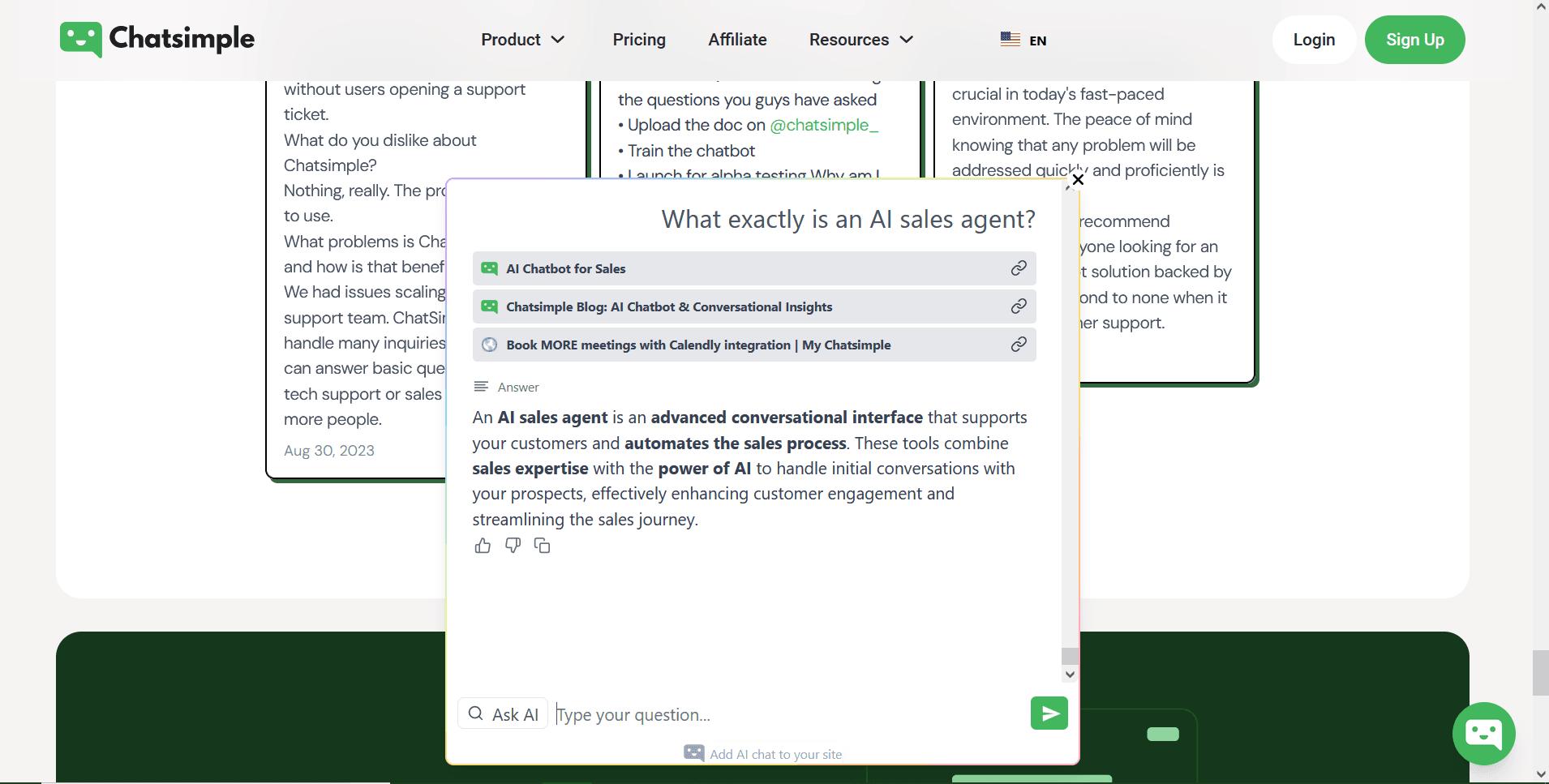Click the link icon beside Calendly integration source

[x=1018, y=345]
